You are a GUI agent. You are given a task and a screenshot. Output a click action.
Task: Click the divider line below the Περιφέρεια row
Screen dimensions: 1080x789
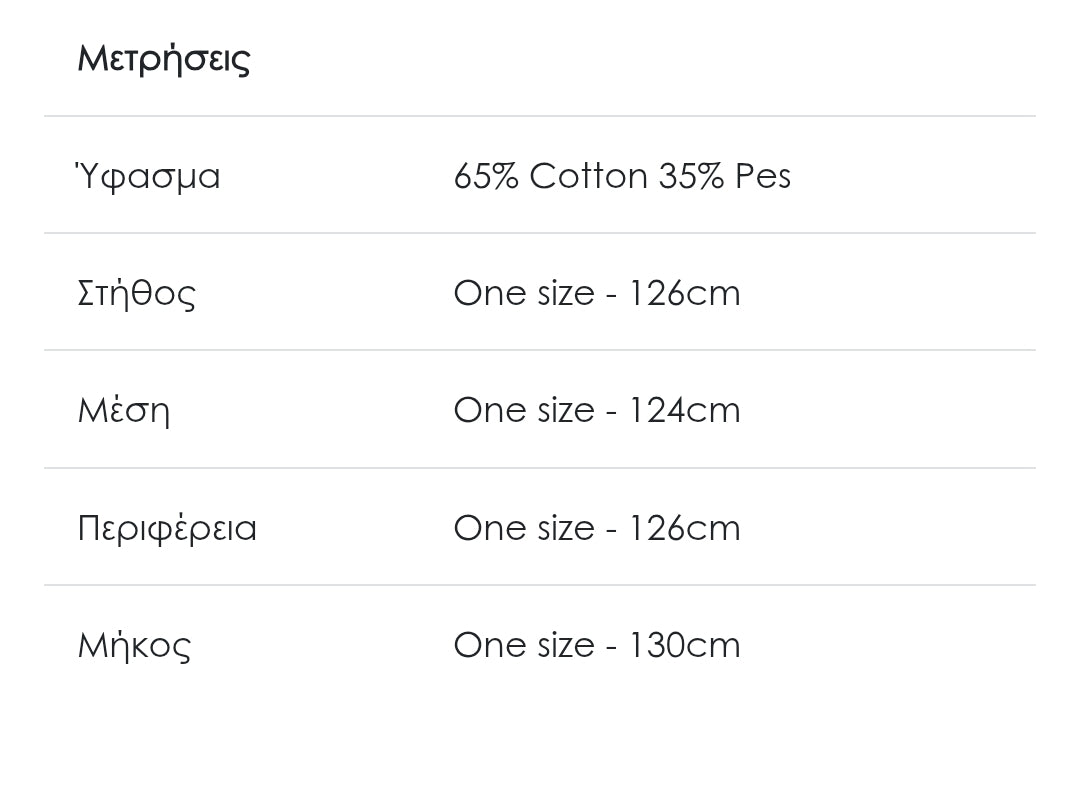(540, 585)
